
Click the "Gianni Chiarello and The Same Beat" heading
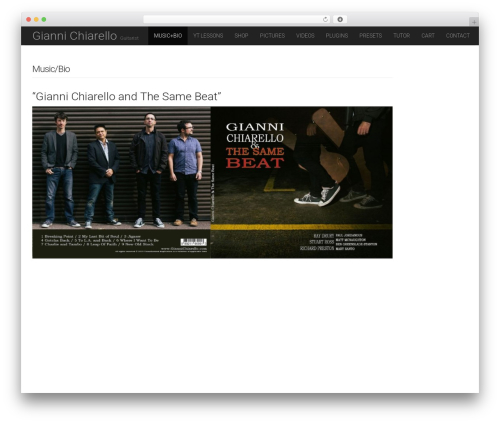(x=127, y=96)
